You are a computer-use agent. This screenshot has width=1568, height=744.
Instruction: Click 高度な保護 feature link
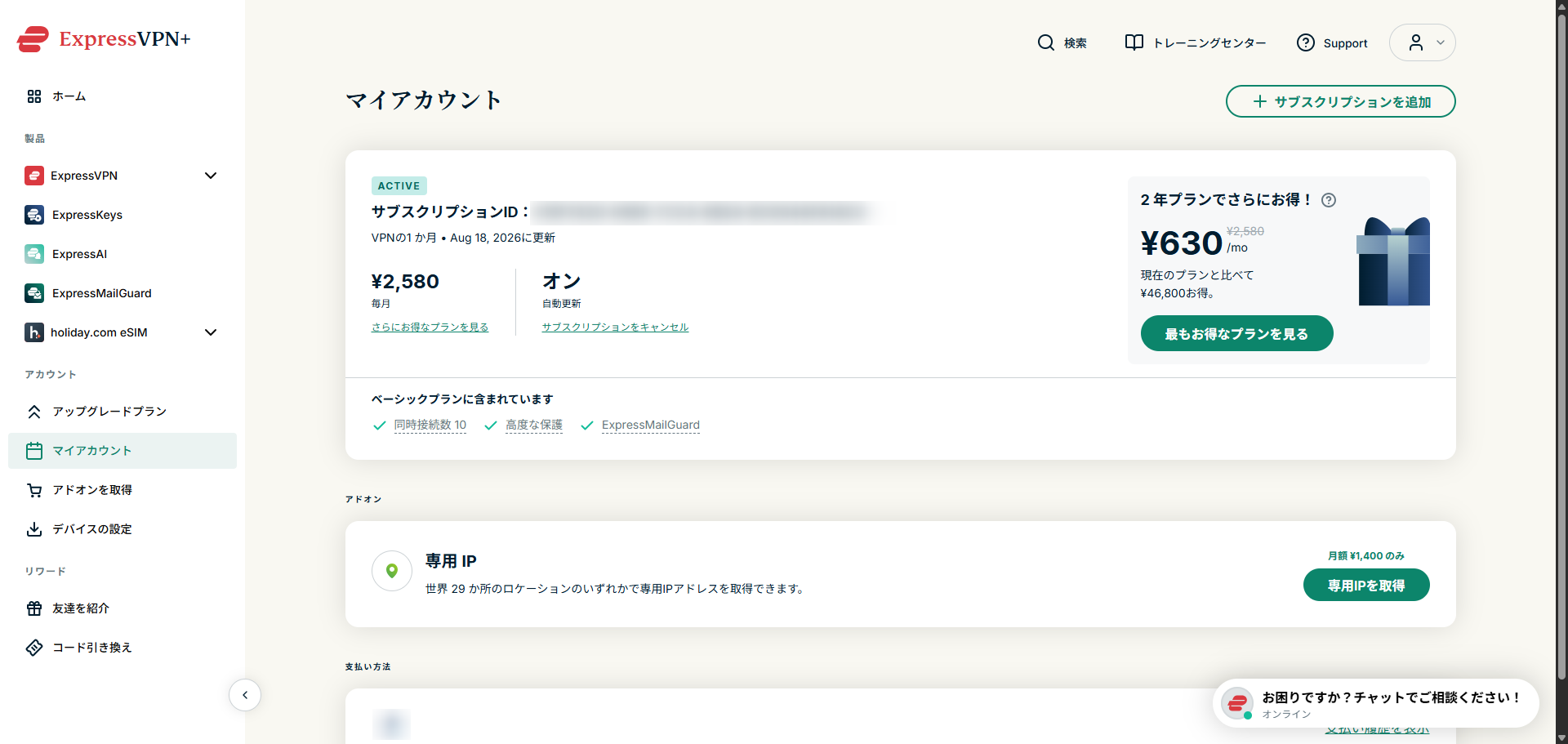(x=533, y=425)
